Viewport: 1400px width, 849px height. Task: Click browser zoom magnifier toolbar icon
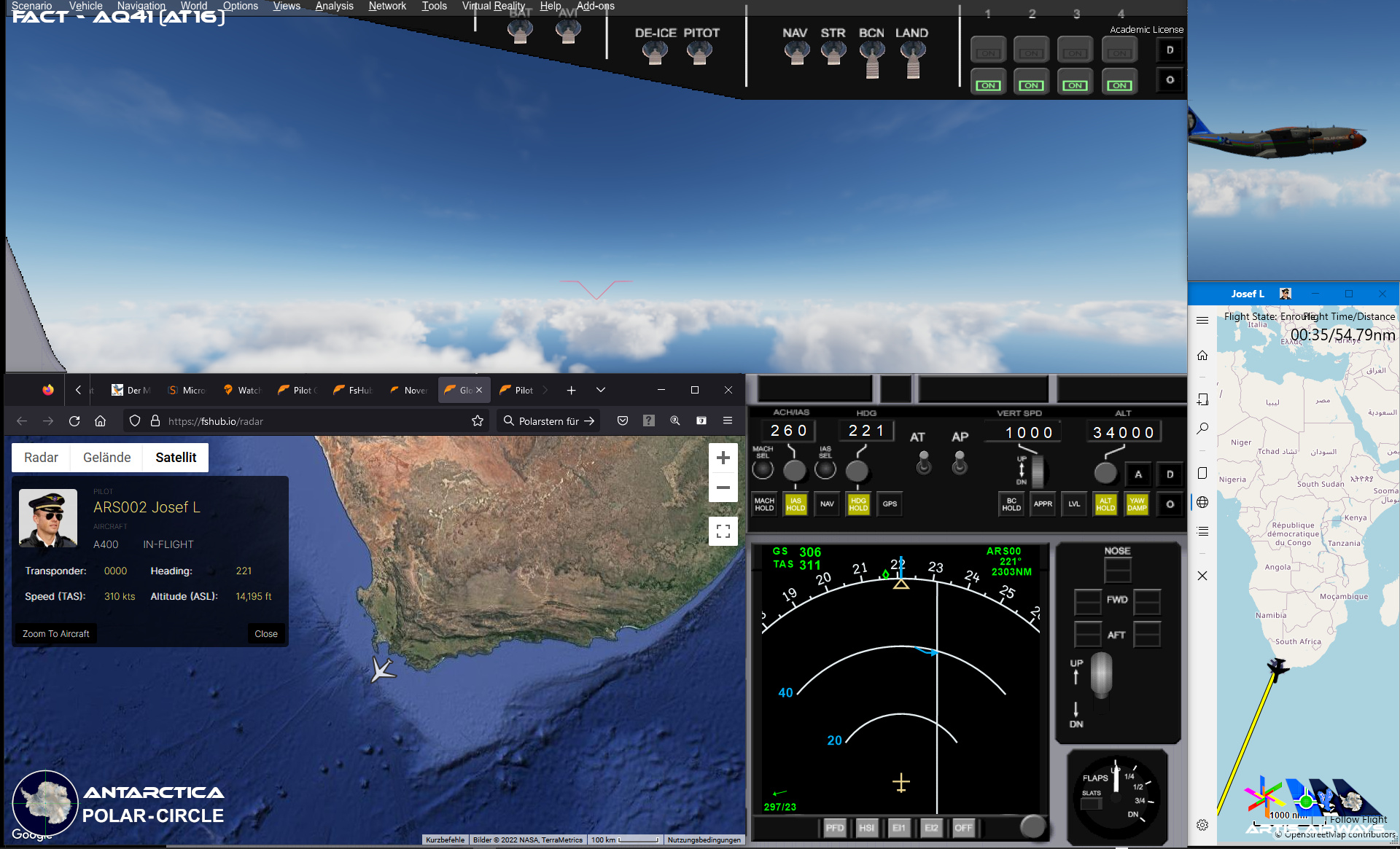point(675,420)
